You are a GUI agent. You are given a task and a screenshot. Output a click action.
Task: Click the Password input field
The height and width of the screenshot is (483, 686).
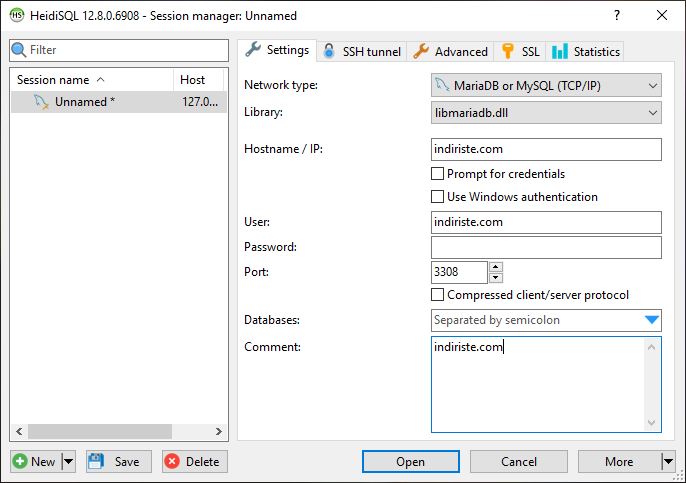[x=546, y=247]
